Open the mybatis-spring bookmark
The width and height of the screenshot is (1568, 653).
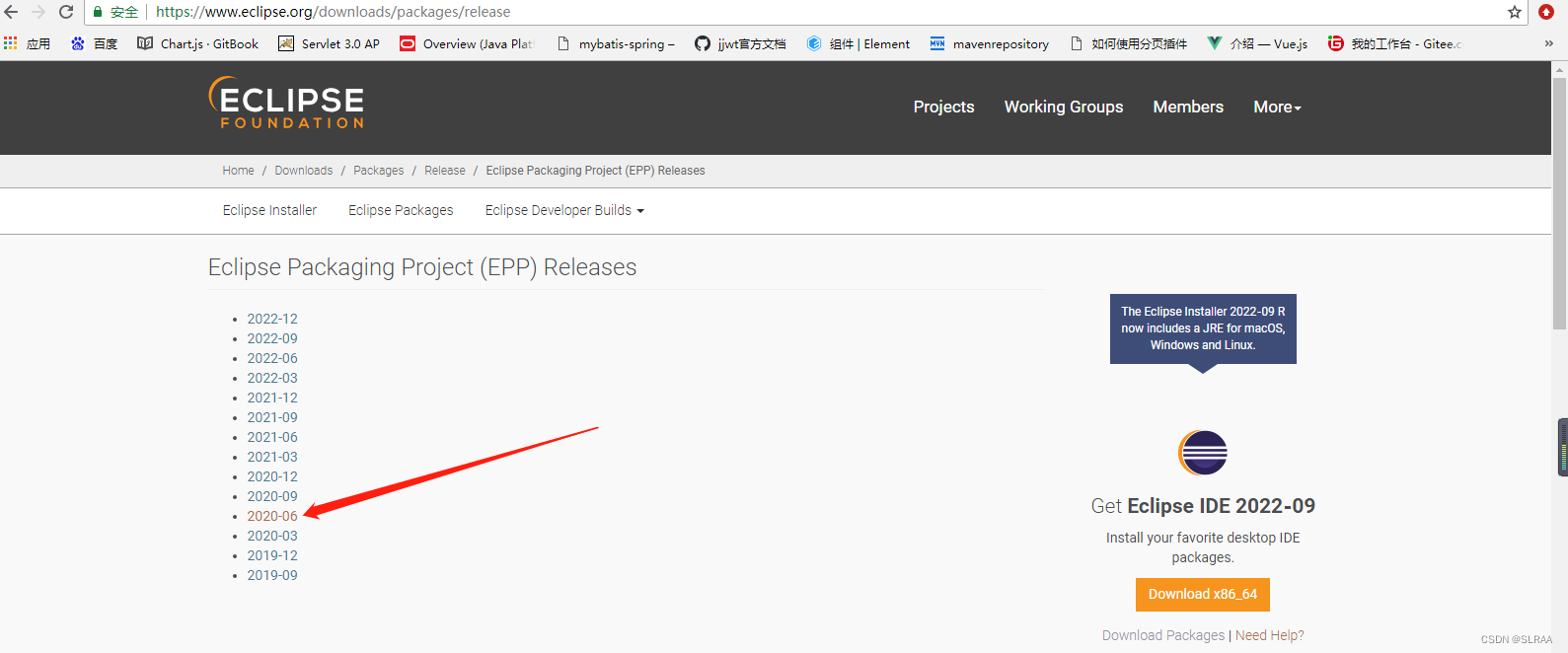click(x=617, y=43)
